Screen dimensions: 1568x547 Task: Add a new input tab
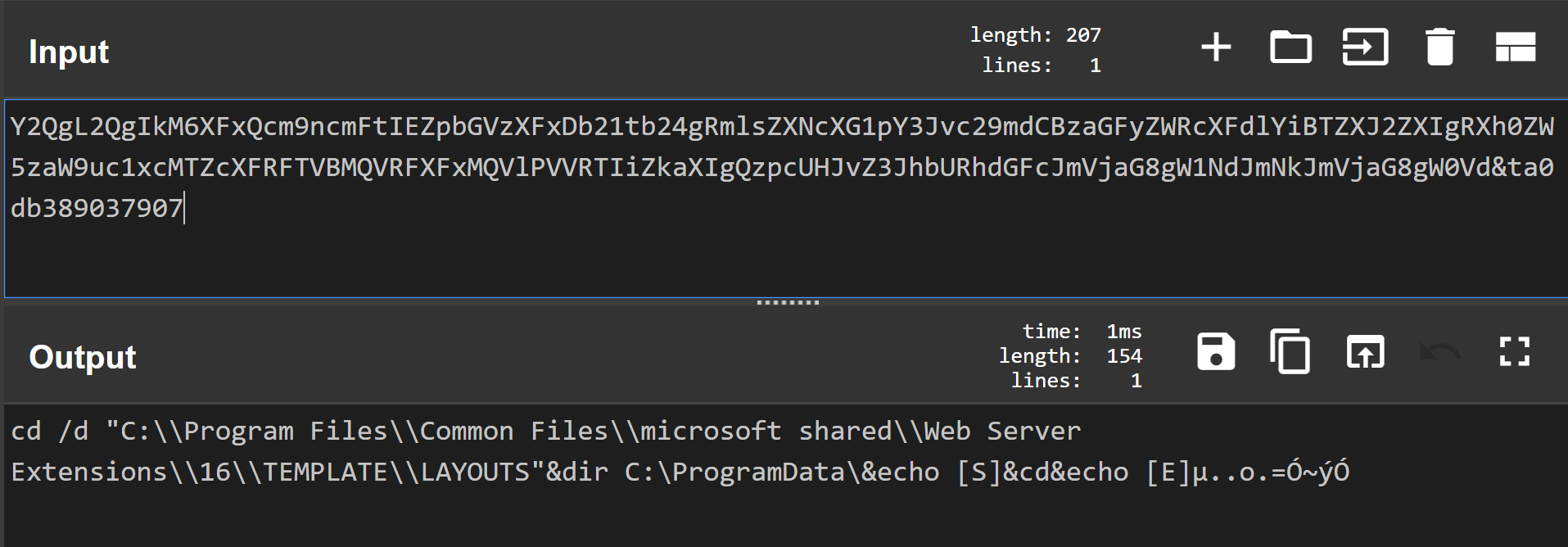point(1216,47)
